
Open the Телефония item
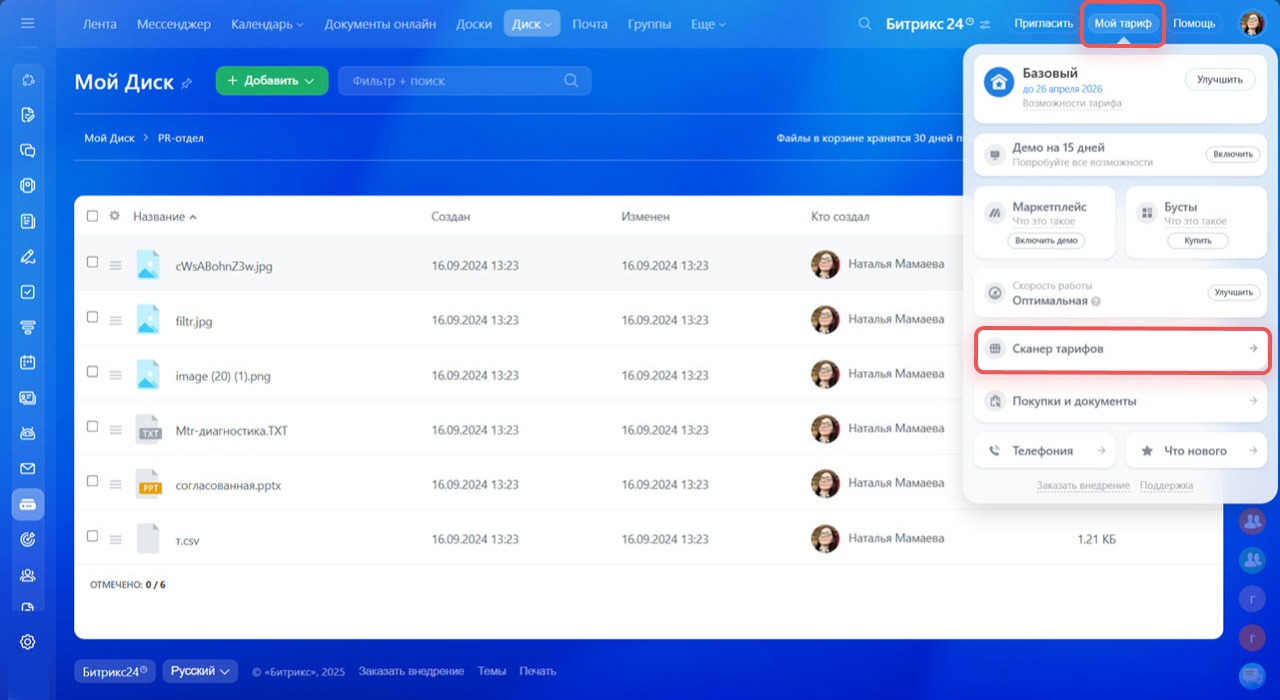point(1045,451)
